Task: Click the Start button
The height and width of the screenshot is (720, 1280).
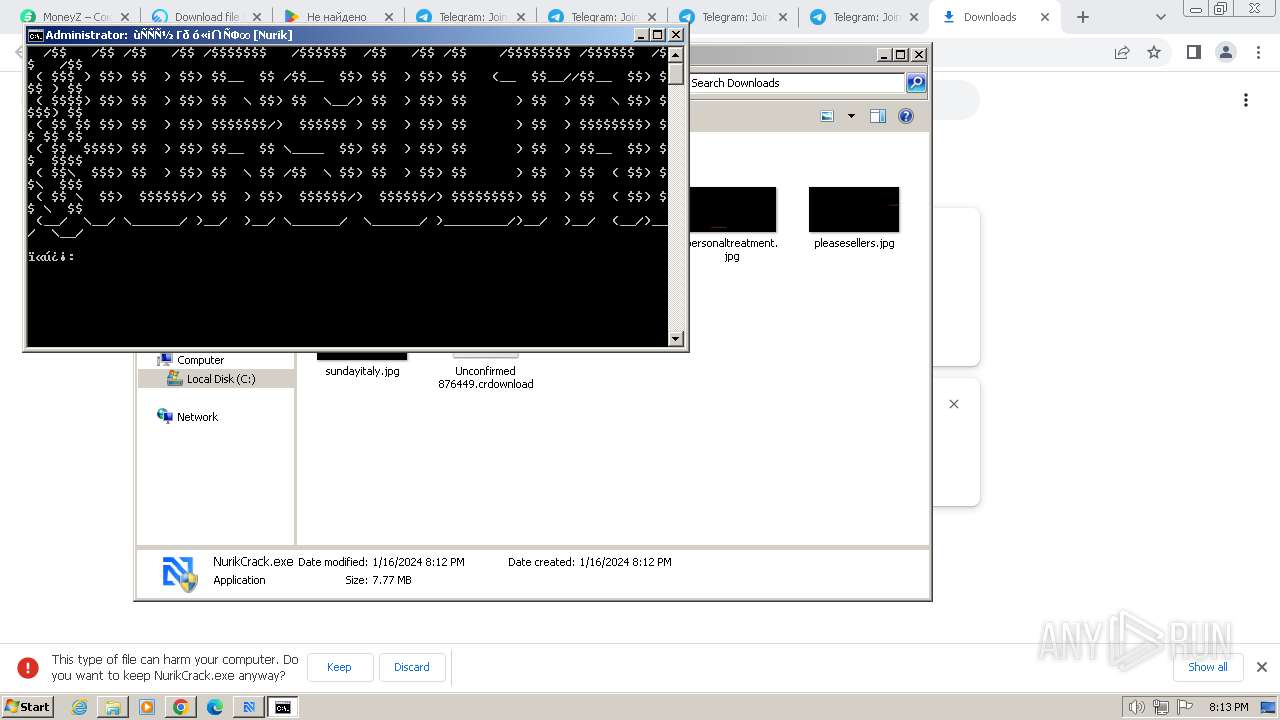Action: pos(27,707)
